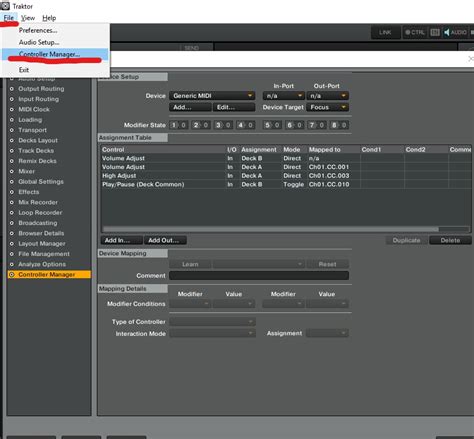
Task: Click the AUDIO speaker indicator in the header
Action: tap(455, 32)
